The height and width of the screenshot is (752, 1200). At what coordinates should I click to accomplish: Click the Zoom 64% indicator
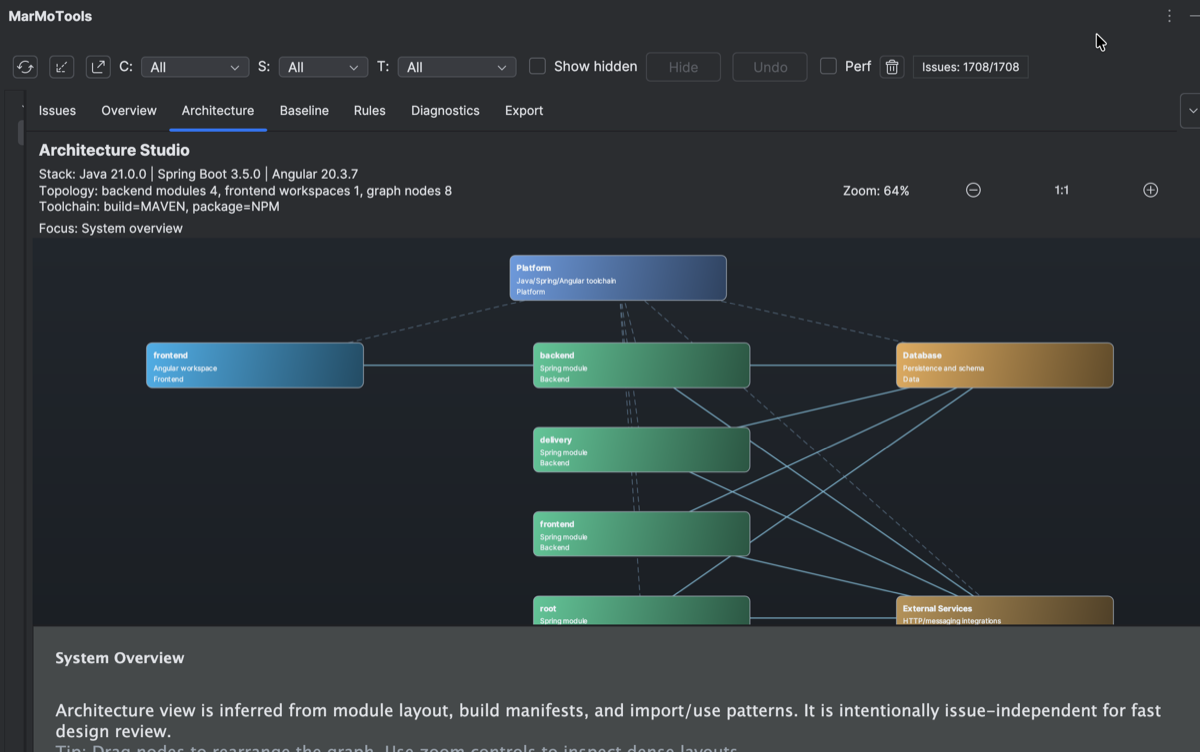tap(877, 189)
